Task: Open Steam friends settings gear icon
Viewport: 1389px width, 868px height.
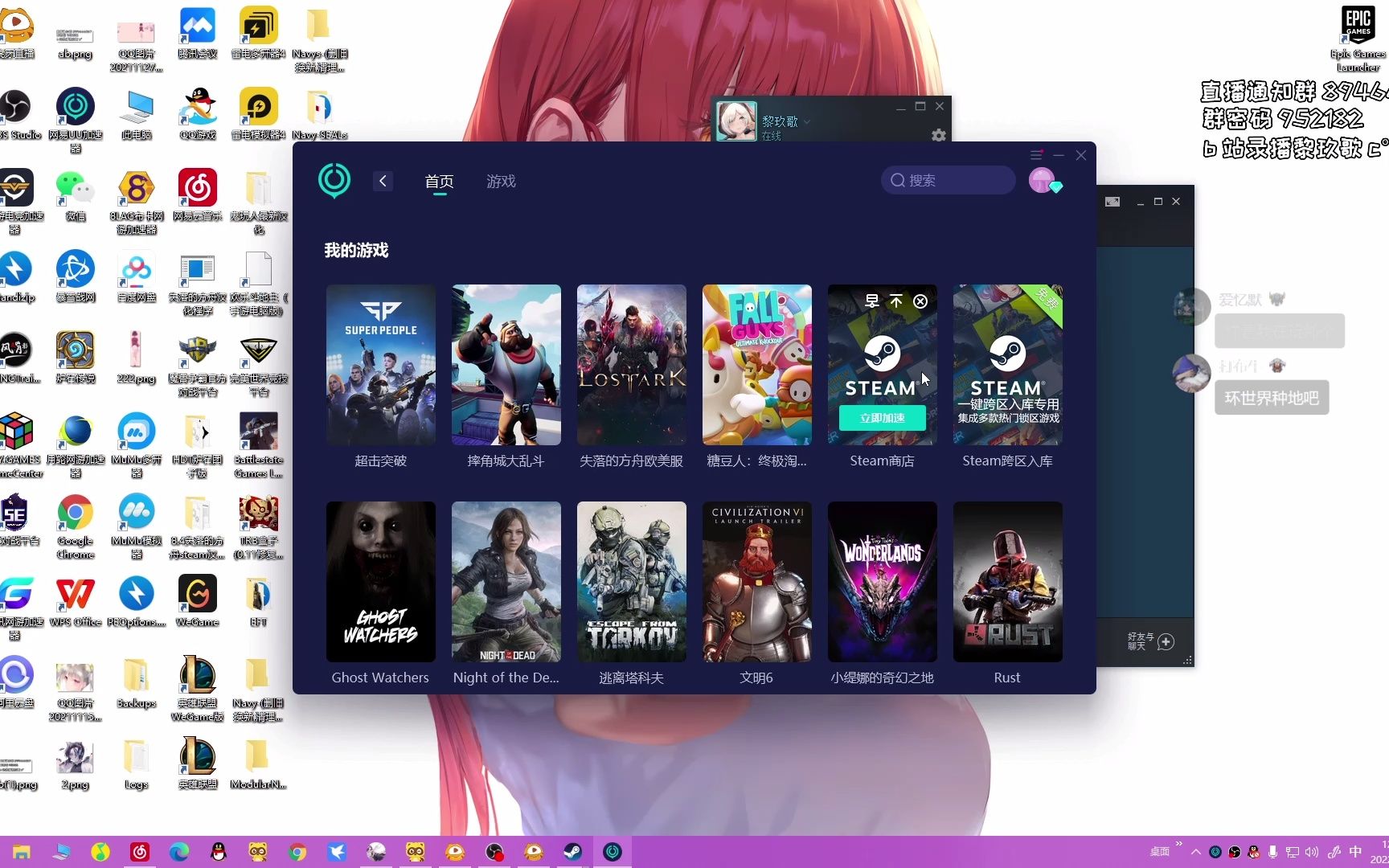Action: click(x=938, y=135)
